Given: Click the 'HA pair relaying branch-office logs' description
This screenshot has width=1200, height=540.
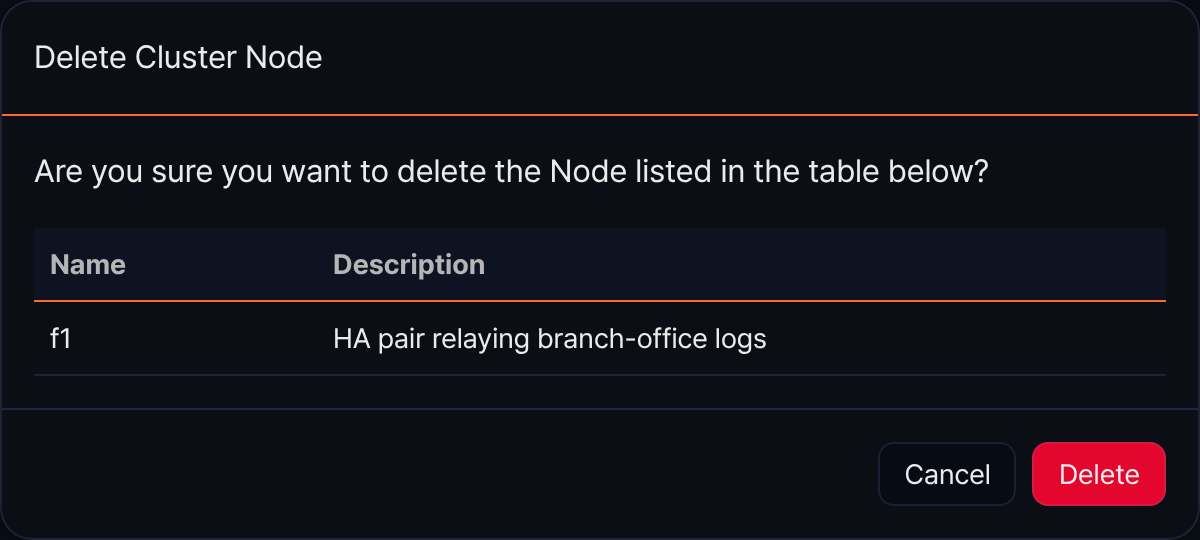Looking at the screenshot, I should [549, 339].
